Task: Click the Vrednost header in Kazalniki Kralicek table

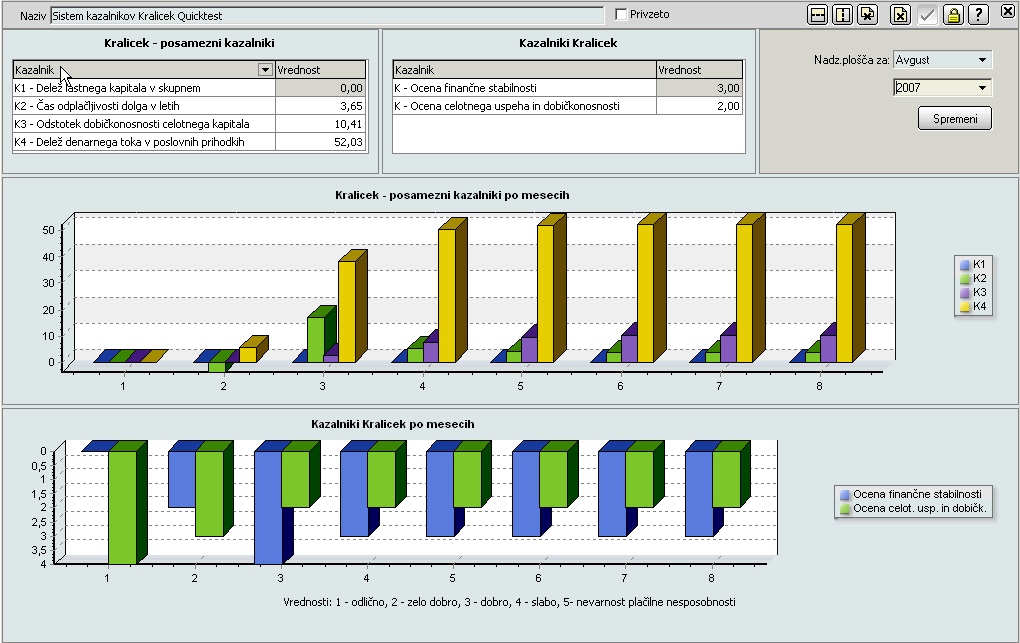Action: (x=699, y=70)
